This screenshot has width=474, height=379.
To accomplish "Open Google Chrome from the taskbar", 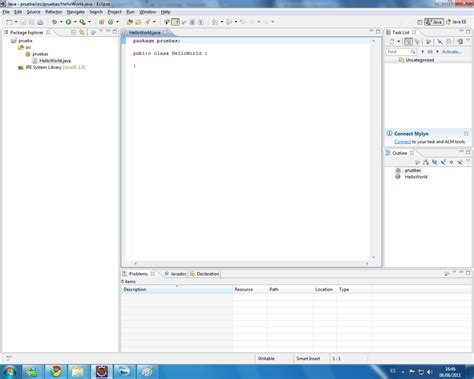I will point(56,371).
